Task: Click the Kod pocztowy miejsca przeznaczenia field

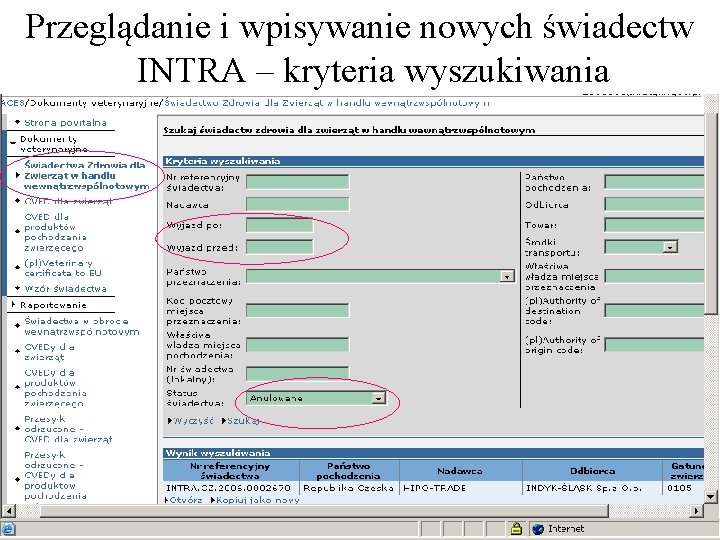Action: [x=298, y=311]
